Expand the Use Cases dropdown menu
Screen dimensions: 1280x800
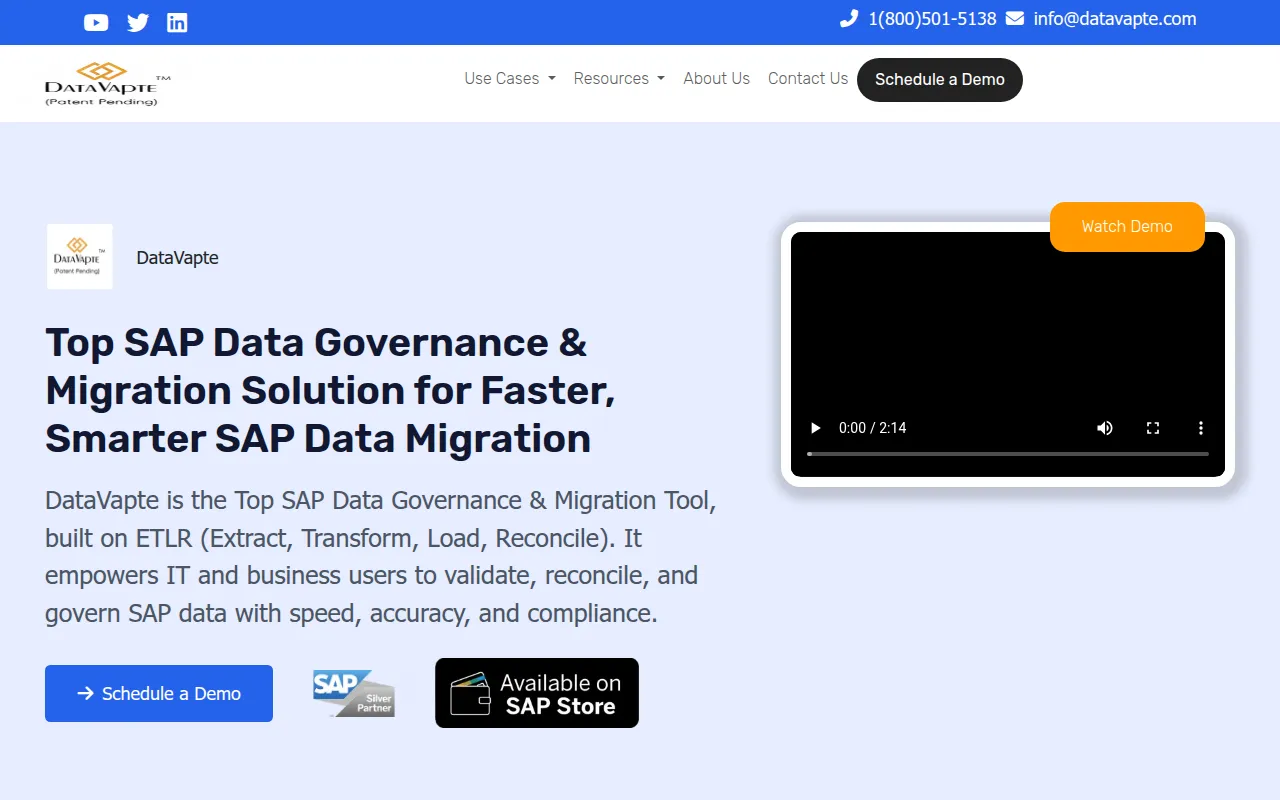(x=509, y=78)
